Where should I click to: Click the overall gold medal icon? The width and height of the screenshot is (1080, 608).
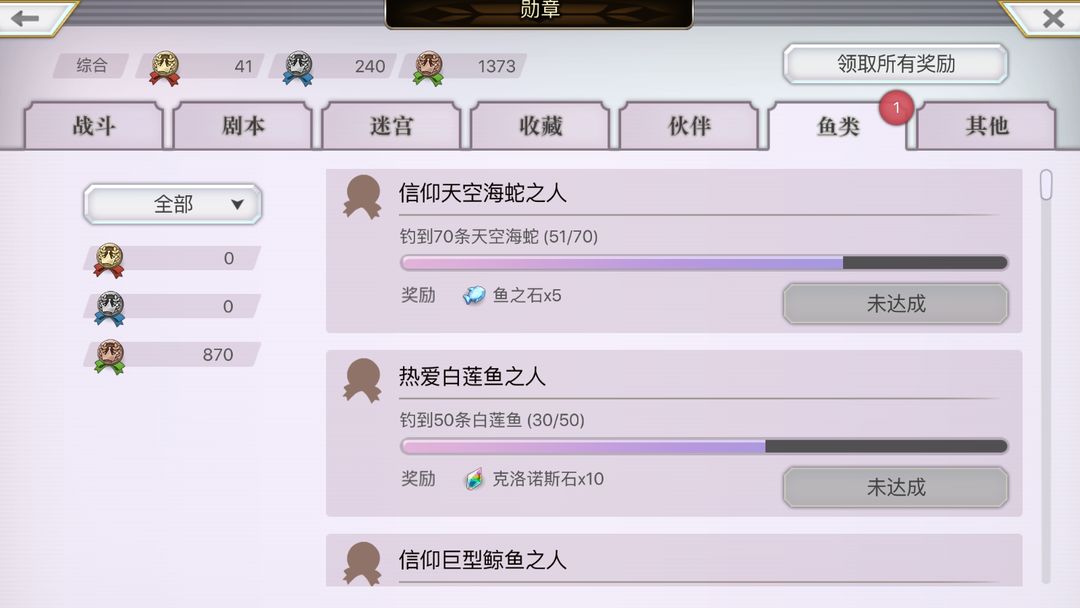click(x=165, y=68)
